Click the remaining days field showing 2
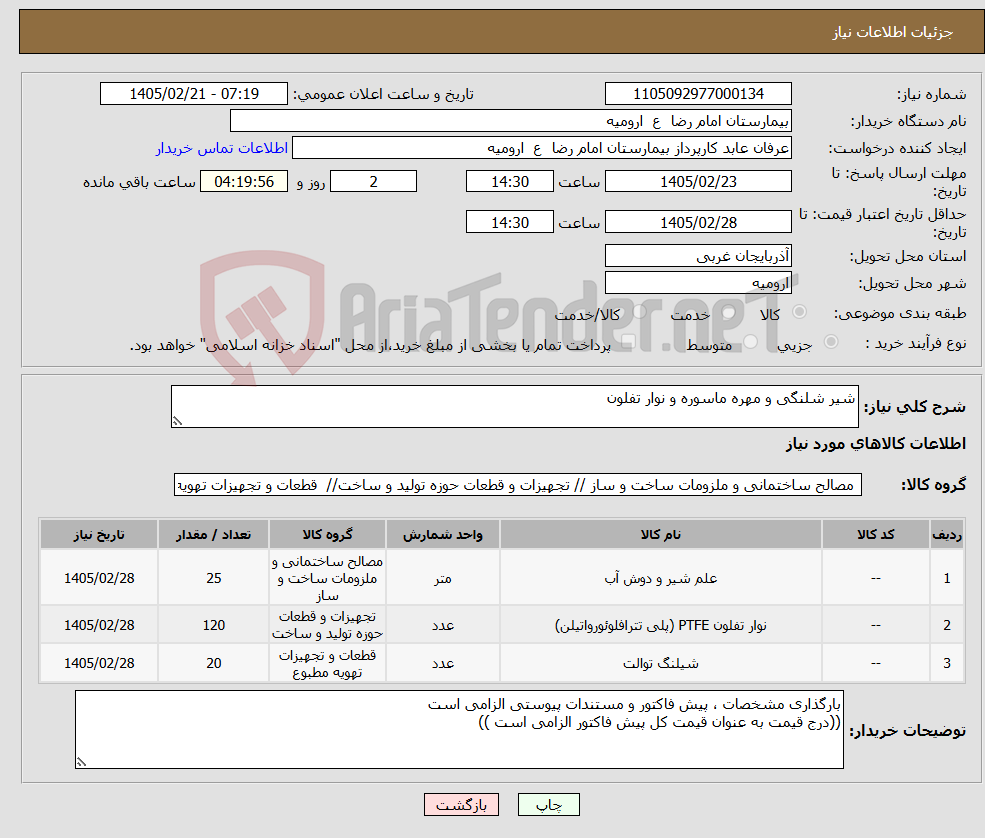985x838 pixels. click(373, 182)
